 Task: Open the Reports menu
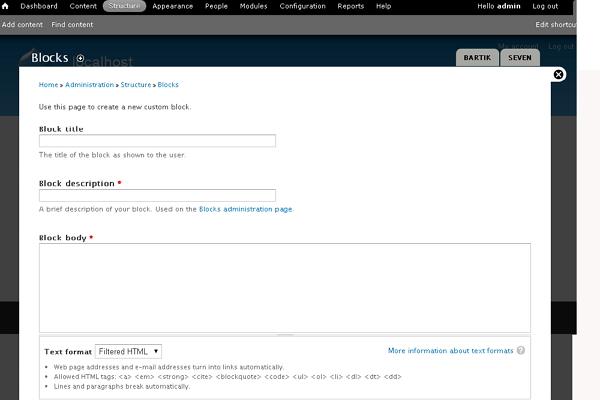pos(351,6)
